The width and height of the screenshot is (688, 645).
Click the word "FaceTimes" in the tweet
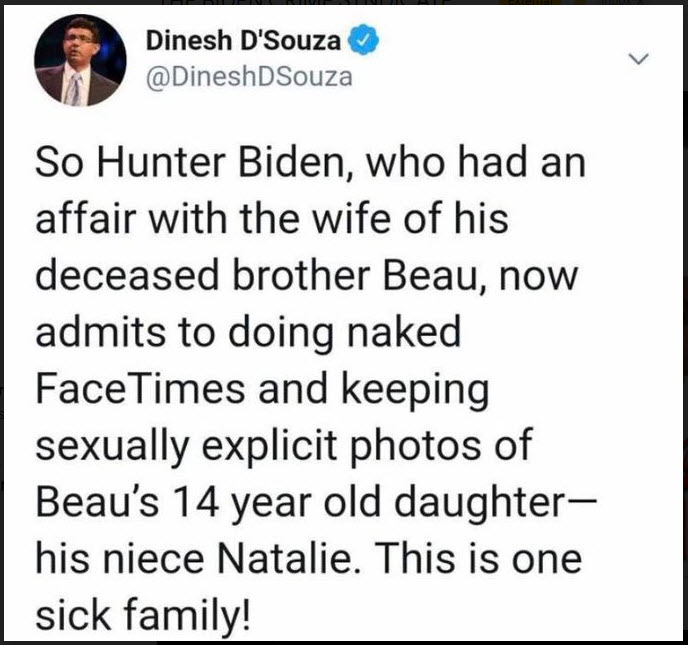(x=140, y=389)
